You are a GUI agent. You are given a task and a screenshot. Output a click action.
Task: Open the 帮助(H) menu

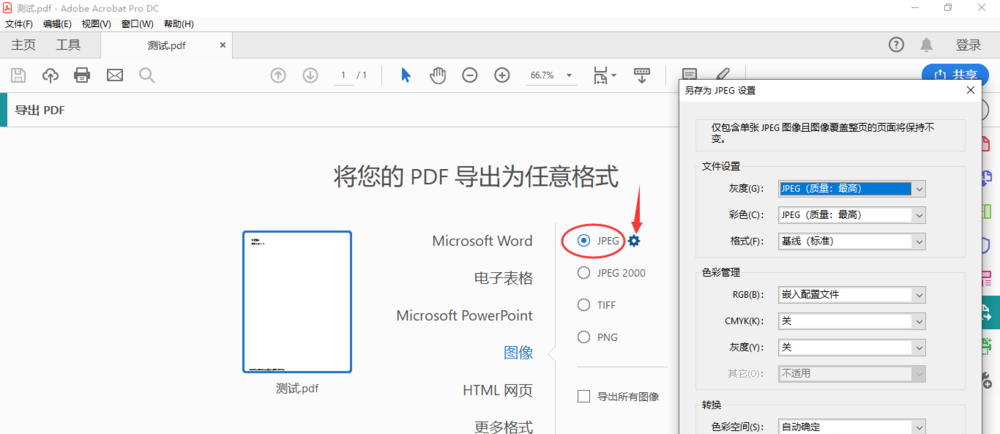click(x=179, y=24)
